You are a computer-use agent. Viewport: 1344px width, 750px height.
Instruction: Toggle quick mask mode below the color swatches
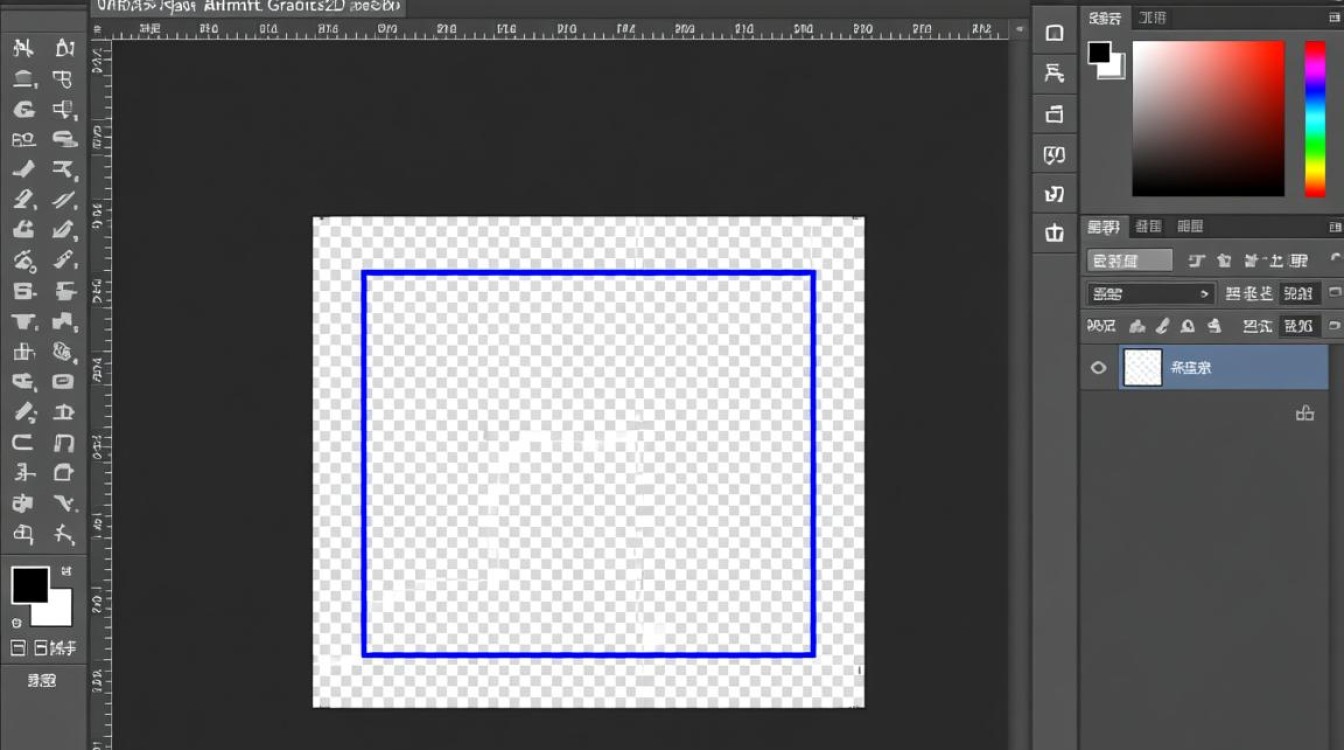pos(18,648)
